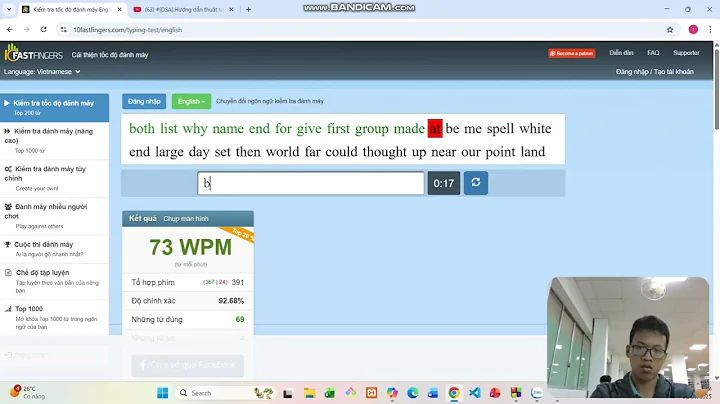Open Microsoft Edge from taskbar
This screenshot has height=404, width=720.
(413, 393)
